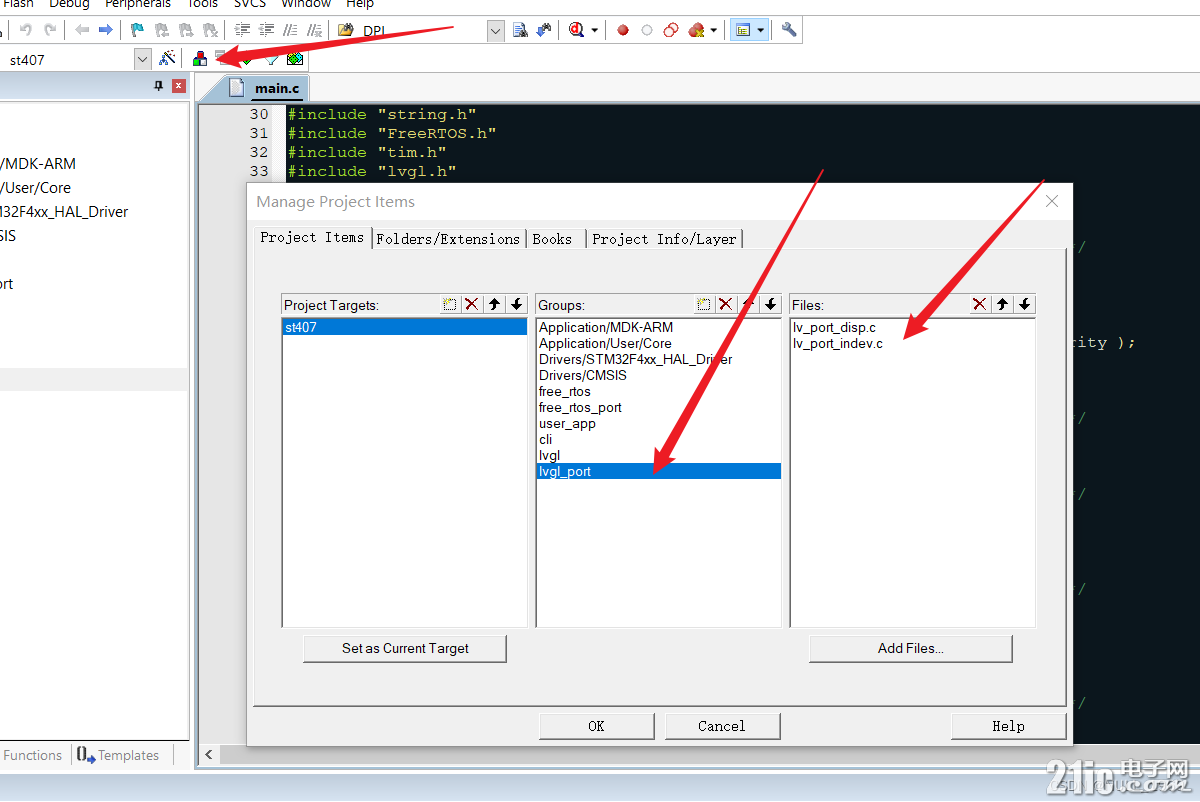Click the Redo toolbar icon
This screenshot has height=802, width=1200.
pos(50,30)
